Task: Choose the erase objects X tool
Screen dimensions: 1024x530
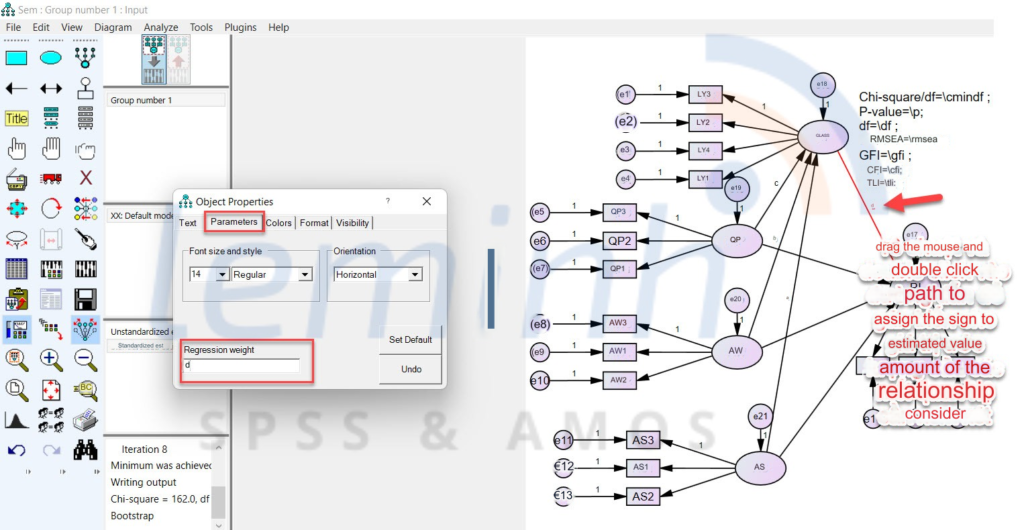Action: click(x=86, y=179)
